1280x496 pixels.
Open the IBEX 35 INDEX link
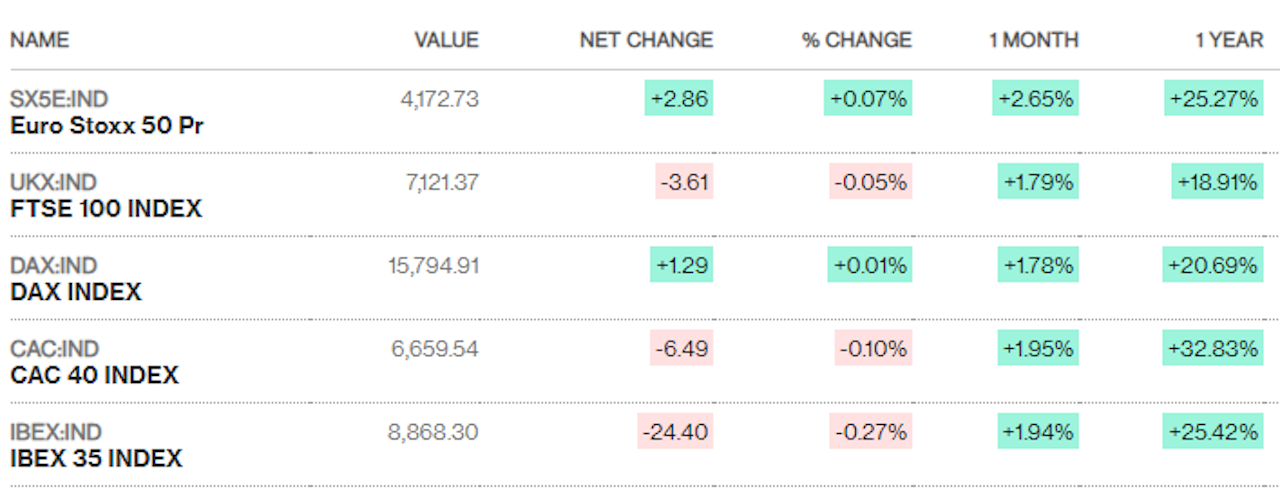coord(96,458)
